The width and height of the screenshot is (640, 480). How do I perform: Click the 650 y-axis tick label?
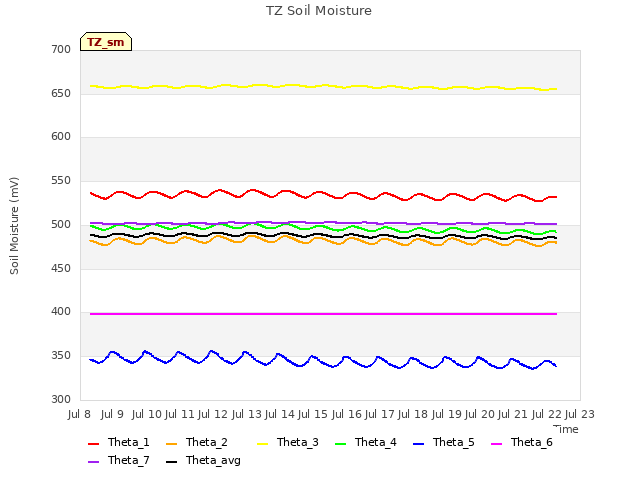point(61,93)
